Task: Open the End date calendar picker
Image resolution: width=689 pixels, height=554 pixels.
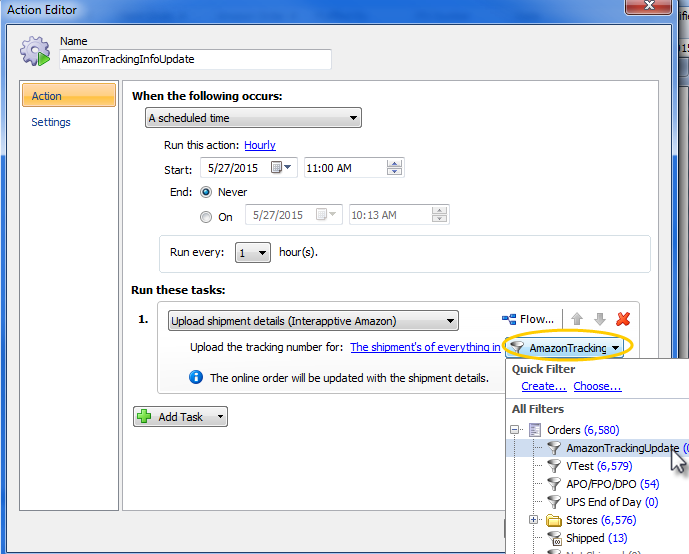Action: click(326, 214)
